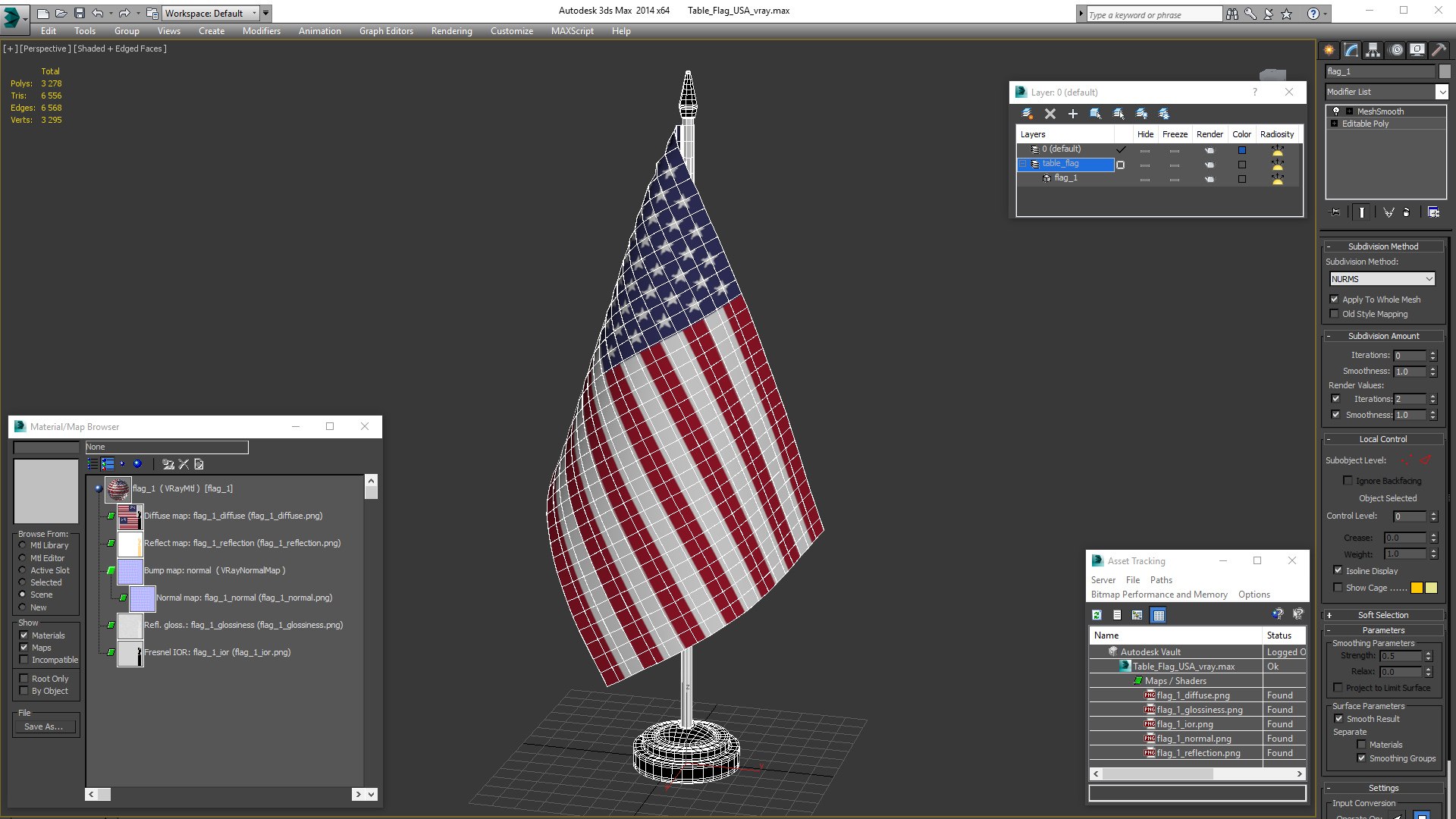Image resolution: width=1456 pixels, height=819 pixels.
Task: Enable Show Cage checkbox
Action: click(x=1338, y=587)
